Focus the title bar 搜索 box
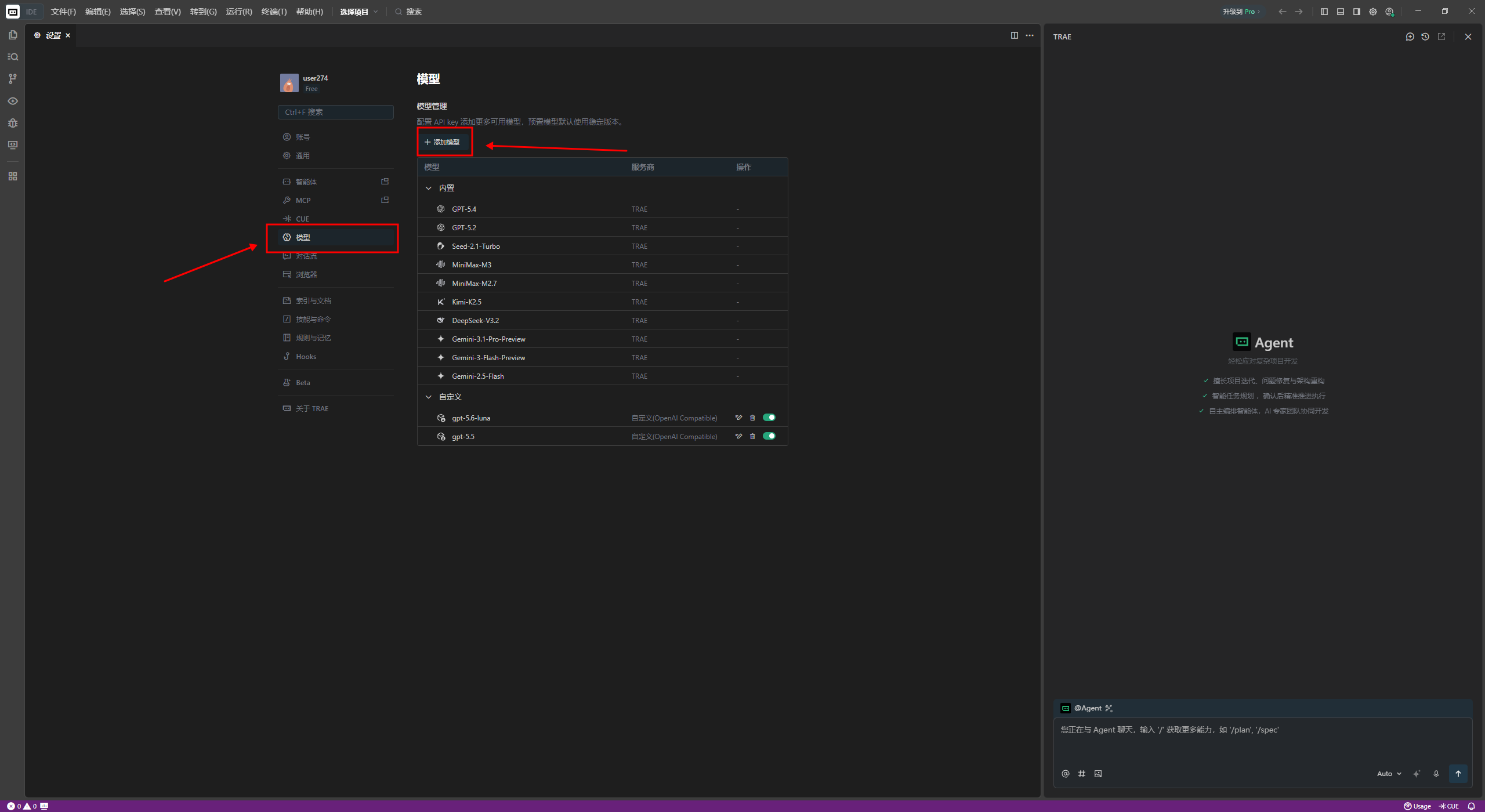Image resolution: width=1485 pixels, height=812 pixels. pos(408,12)
